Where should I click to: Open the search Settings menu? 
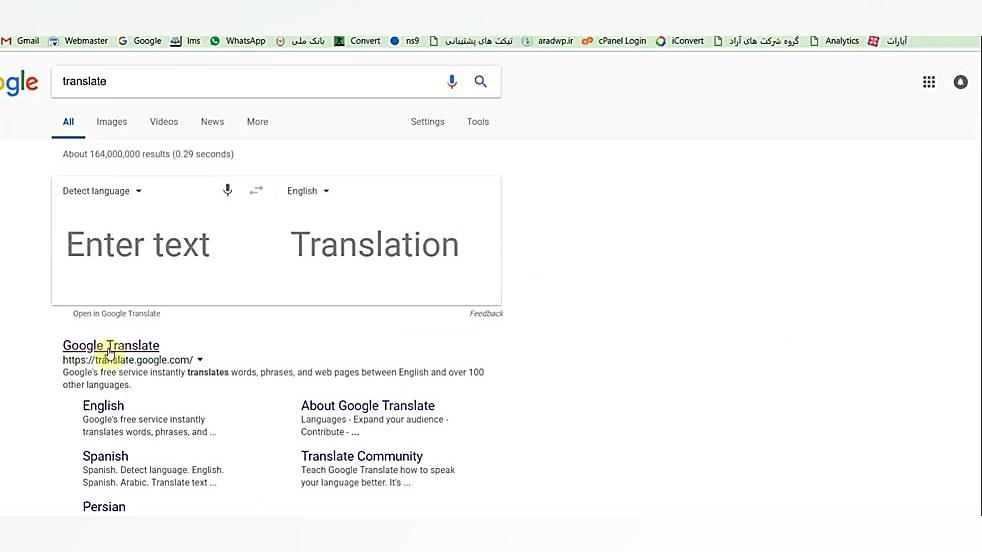tap(428, 122)
